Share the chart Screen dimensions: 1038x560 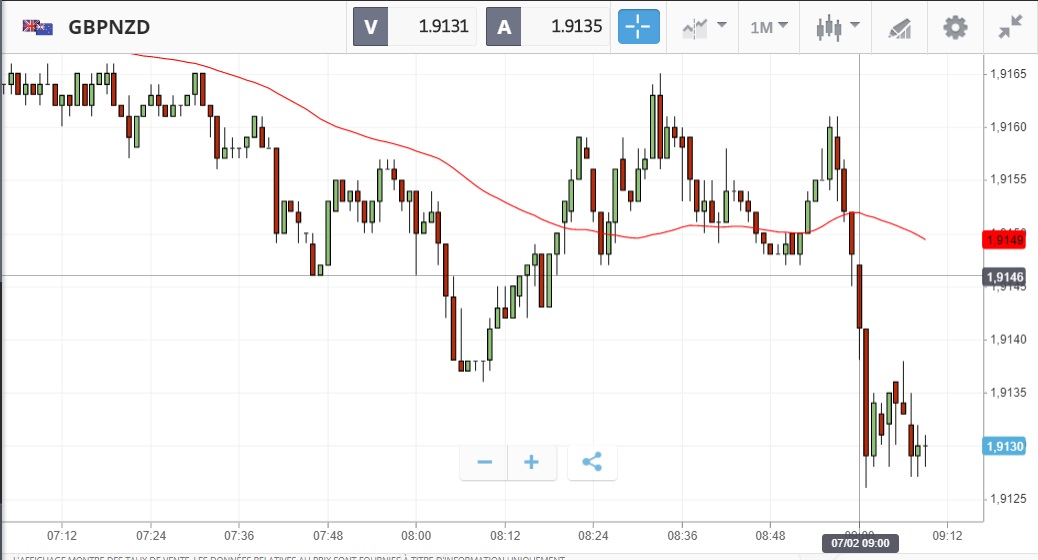click(592, 462)
